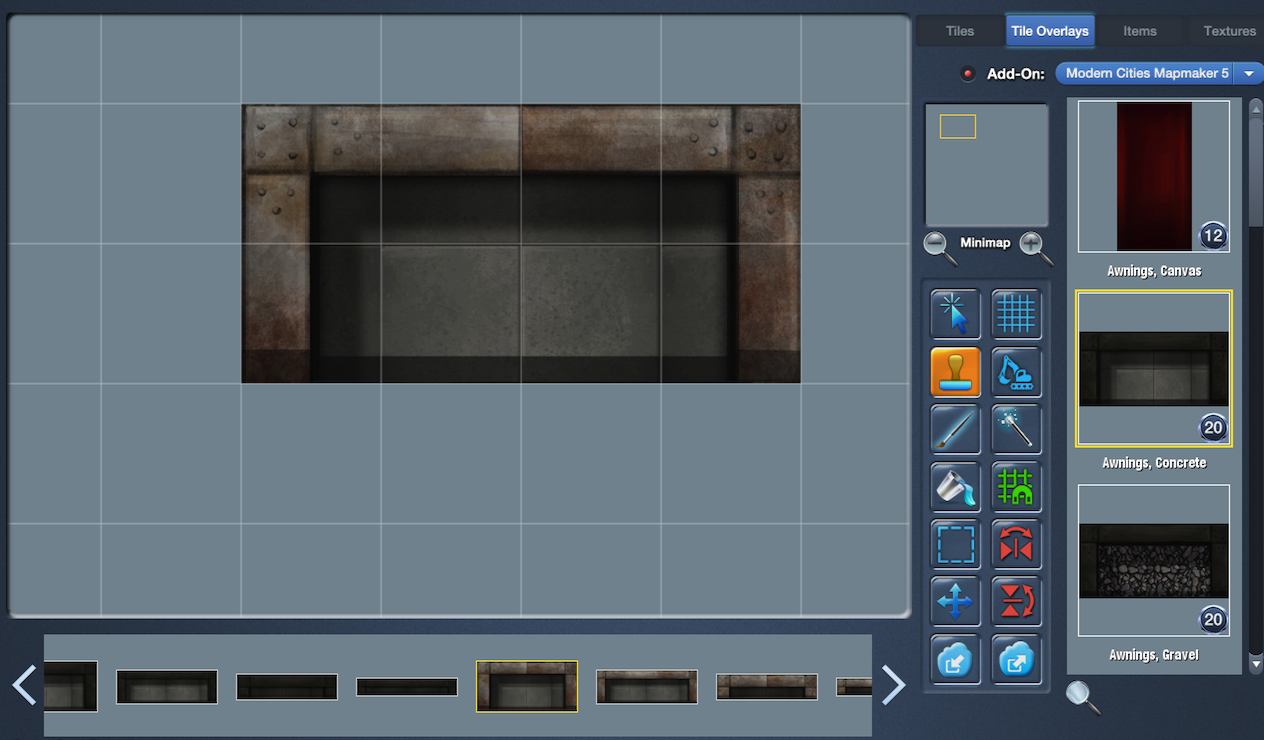The width and height of the screenshot is (1264, 740).
Task: Flip the selection horizontally
Action: 1016,545
